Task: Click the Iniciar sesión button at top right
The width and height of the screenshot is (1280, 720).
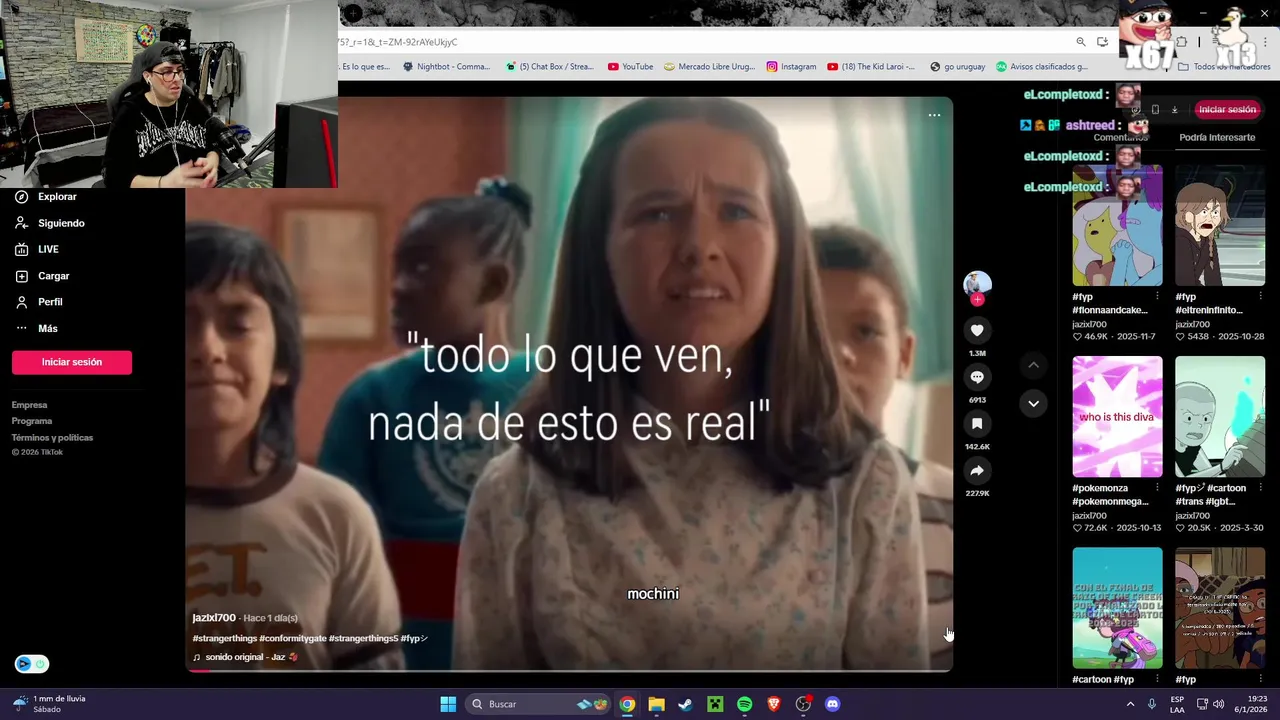Action: pyautogui.click(x=1227, y=109)
